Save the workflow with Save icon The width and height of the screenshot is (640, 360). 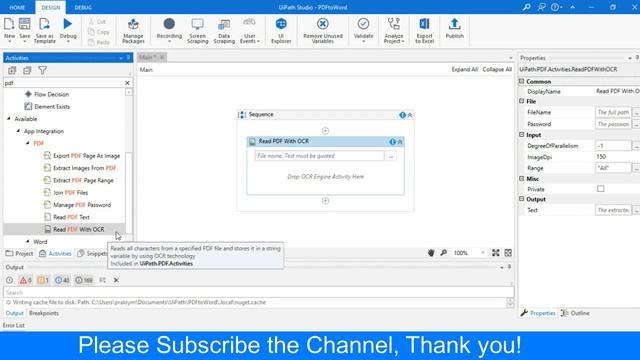coord(24,24)
